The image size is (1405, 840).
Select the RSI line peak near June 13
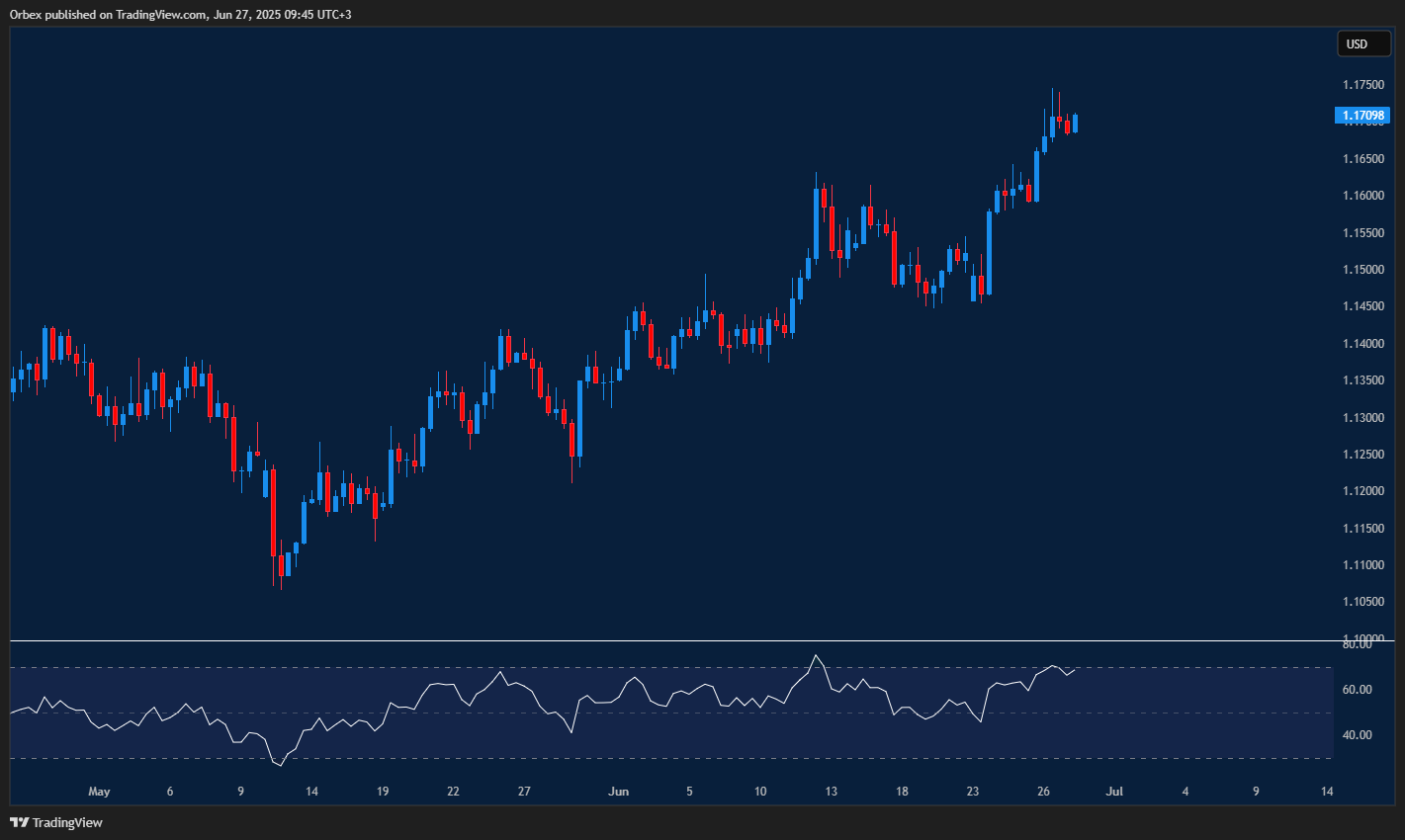click(x=817, y=655)
